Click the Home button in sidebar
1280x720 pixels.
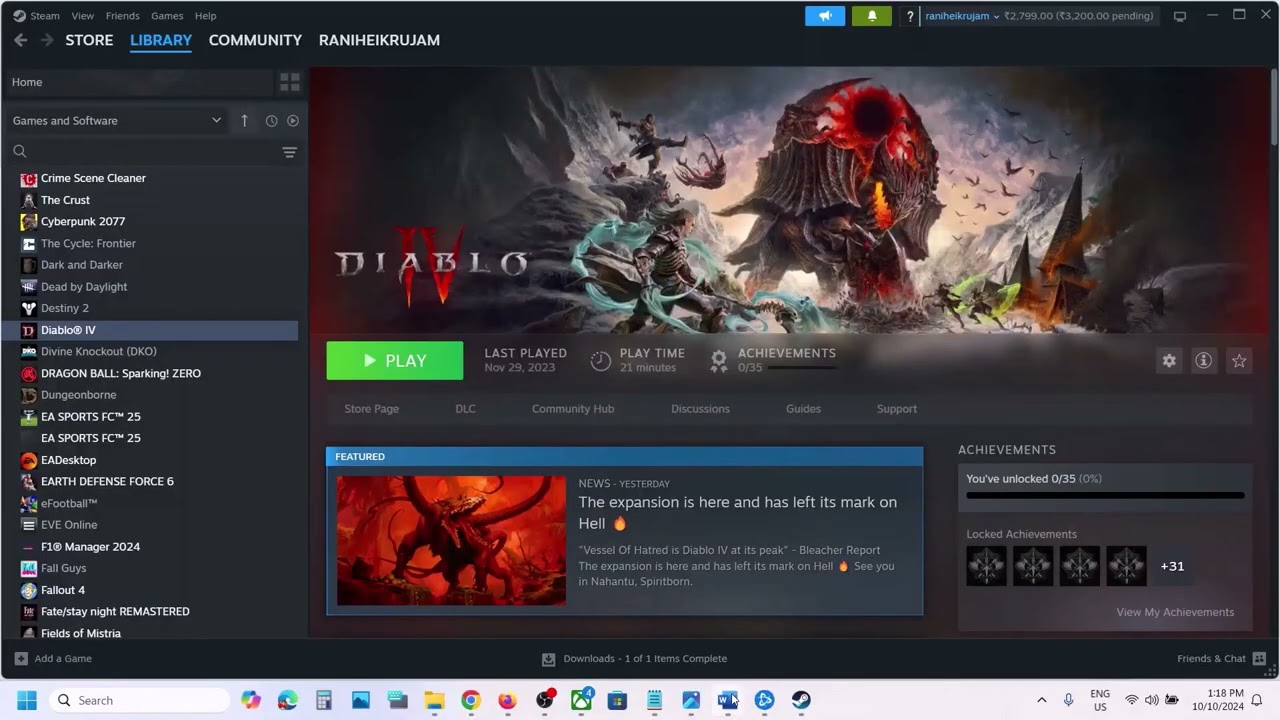click(138, 82)
